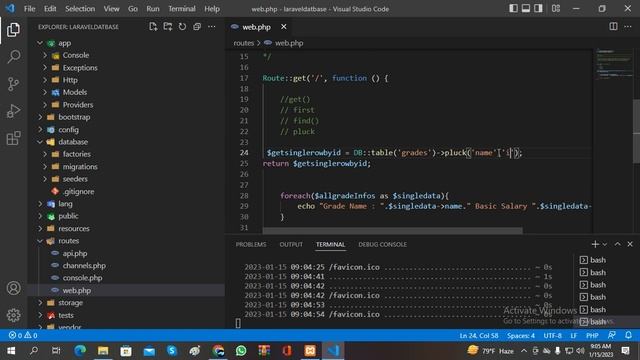Screen dimensions: 640x360
Task: Open the File menu
Action: [29, 9]
